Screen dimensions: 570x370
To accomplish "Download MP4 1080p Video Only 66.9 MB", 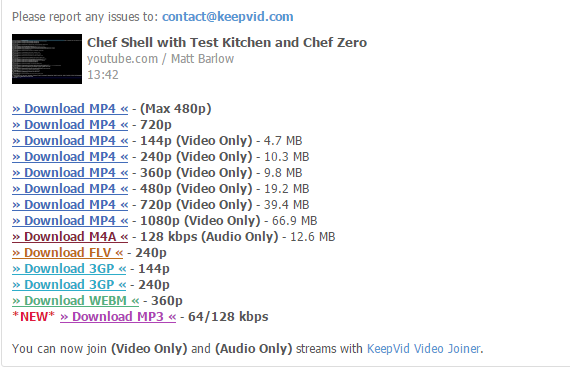I will point(70,221).
